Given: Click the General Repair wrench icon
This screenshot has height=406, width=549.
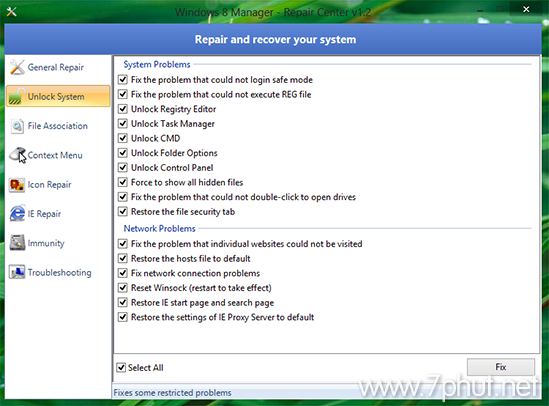Looking at the screenshot, I should pos(17,67).
